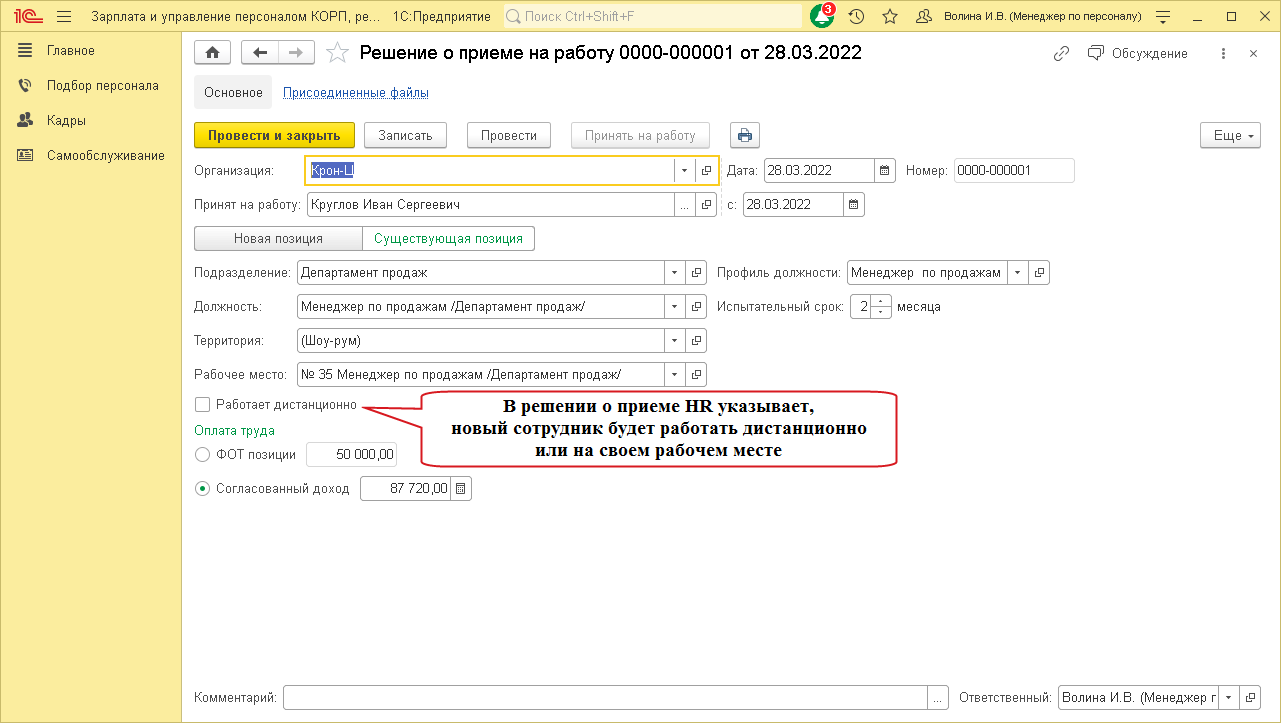Open calculator for Согласованный доход field
The image size is (1281, 723).
point(460,489)
